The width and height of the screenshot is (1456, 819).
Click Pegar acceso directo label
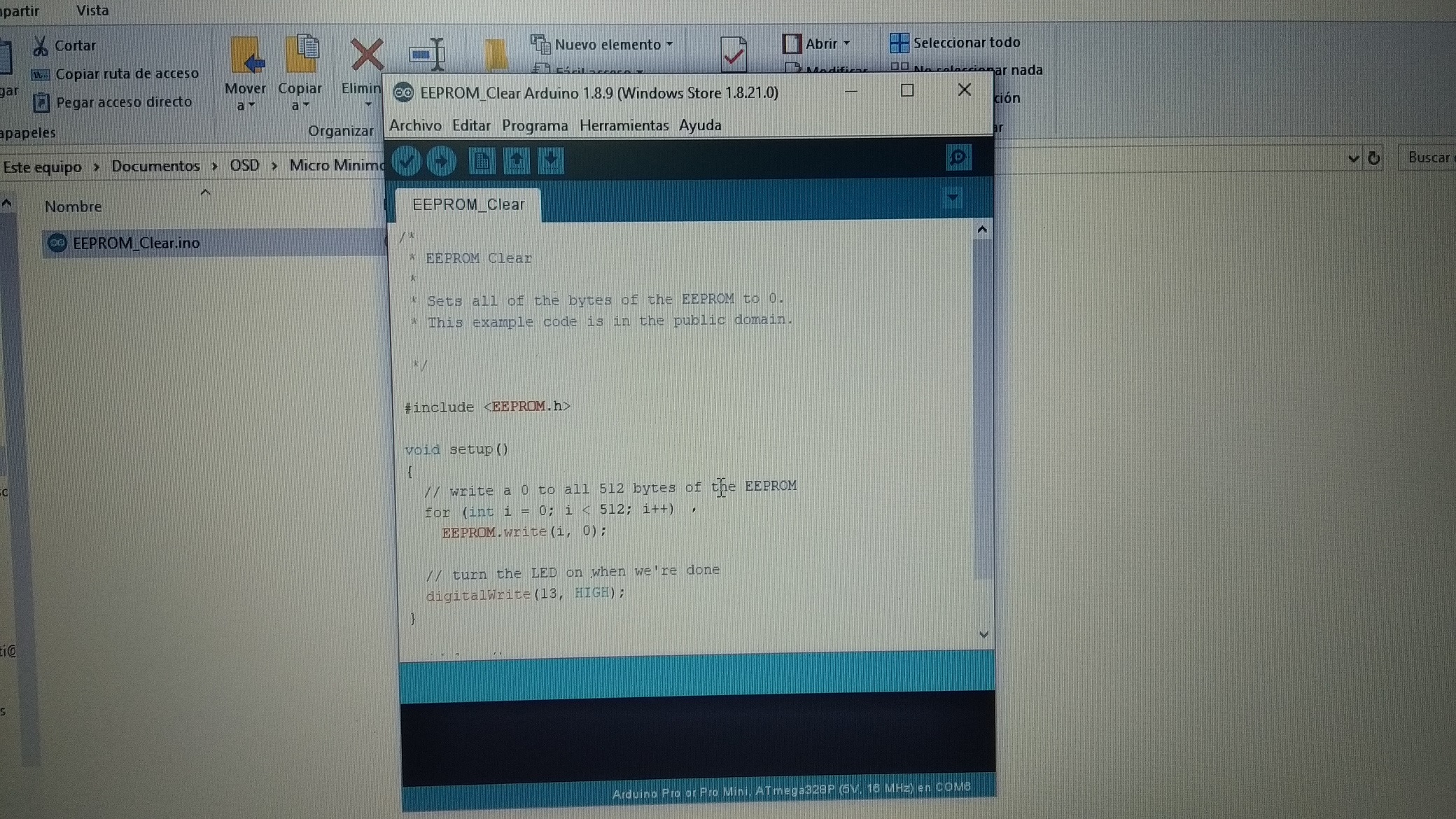coord(124,102)
